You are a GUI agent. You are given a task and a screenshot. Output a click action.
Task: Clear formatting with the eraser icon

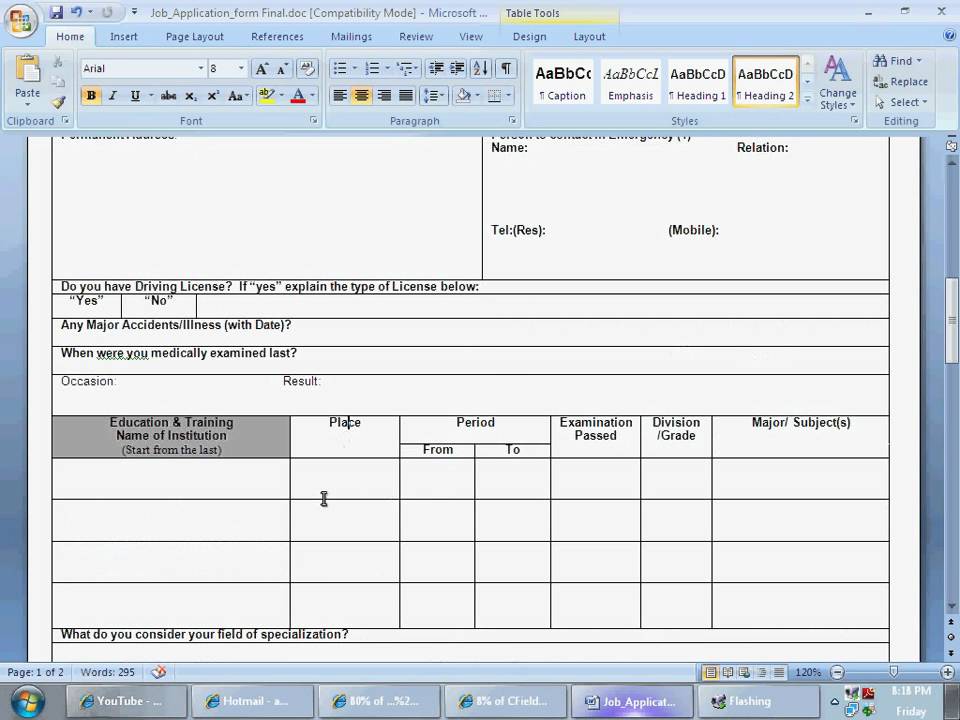click(307, 69)
